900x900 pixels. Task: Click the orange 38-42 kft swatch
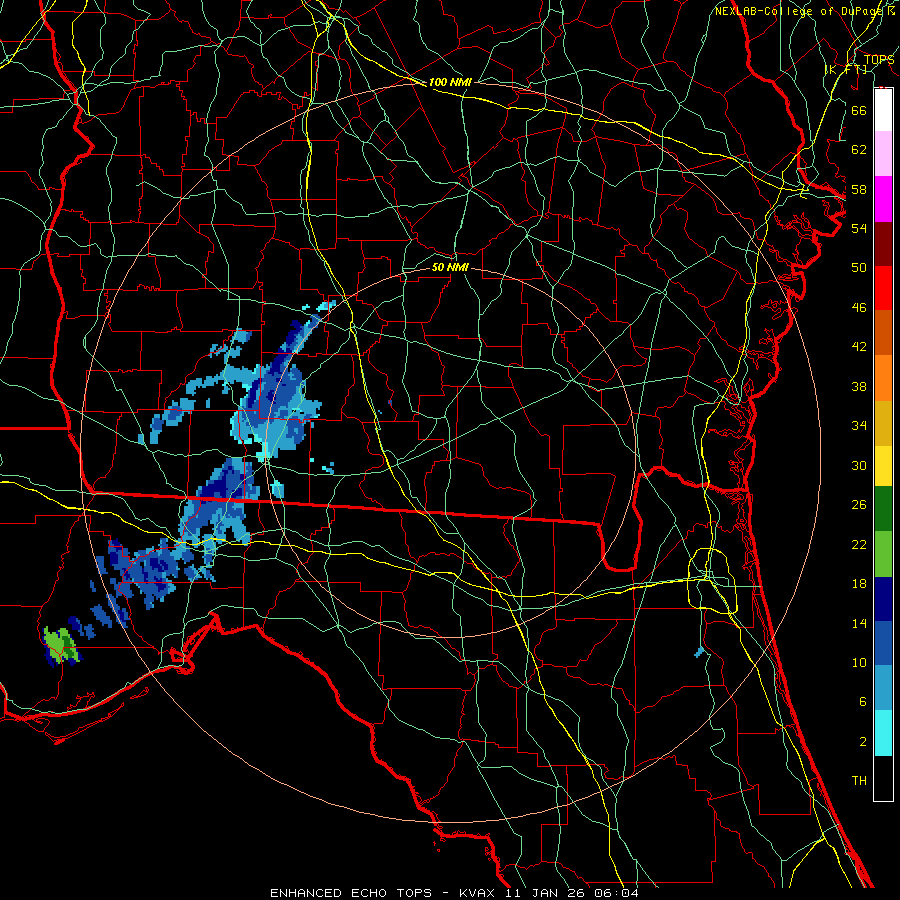pos(883,378)
